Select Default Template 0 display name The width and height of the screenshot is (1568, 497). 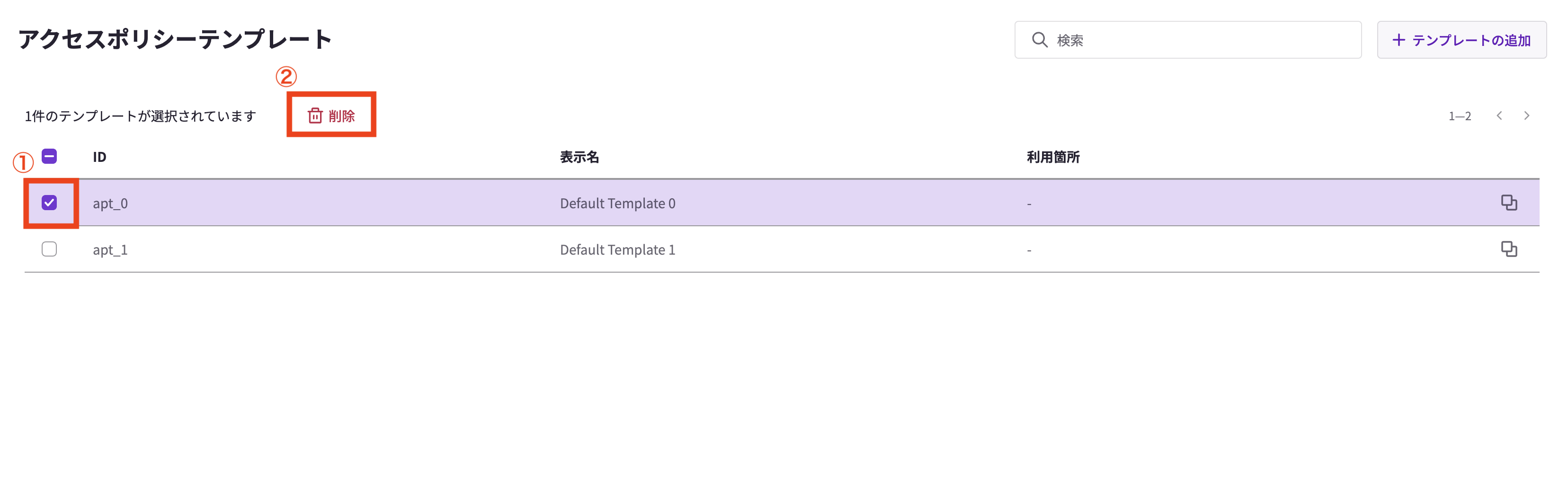click(x=617, y=203)
